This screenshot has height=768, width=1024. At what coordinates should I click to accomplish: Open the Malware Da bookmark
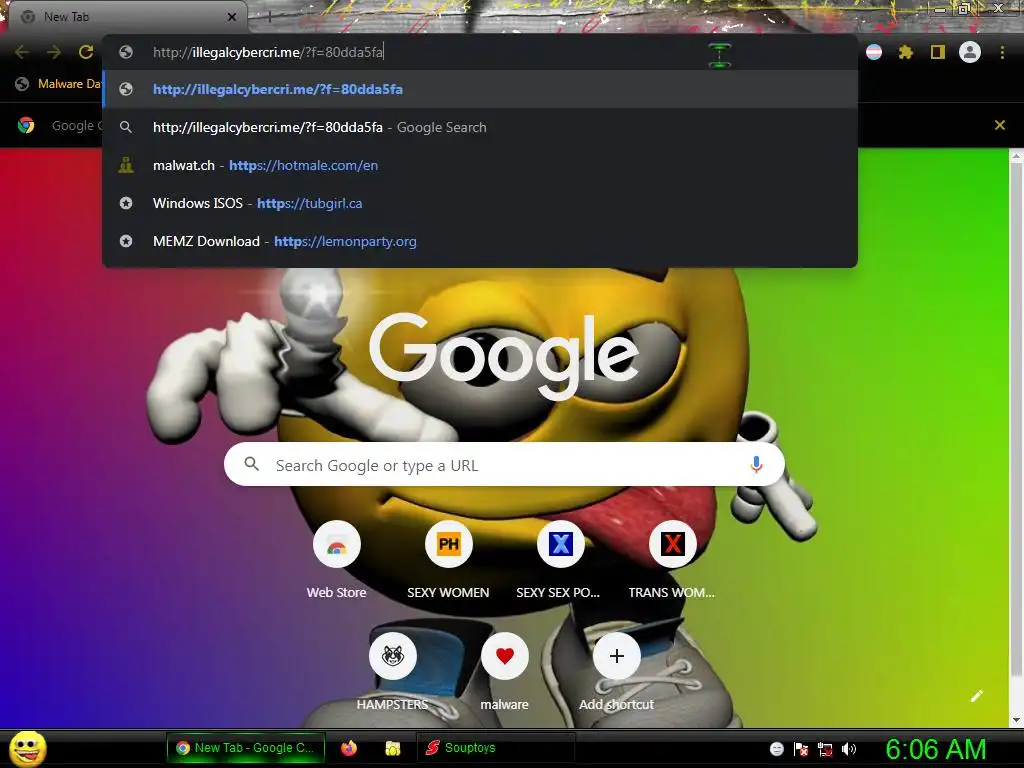pyautogui.click(x=59, y=84)
